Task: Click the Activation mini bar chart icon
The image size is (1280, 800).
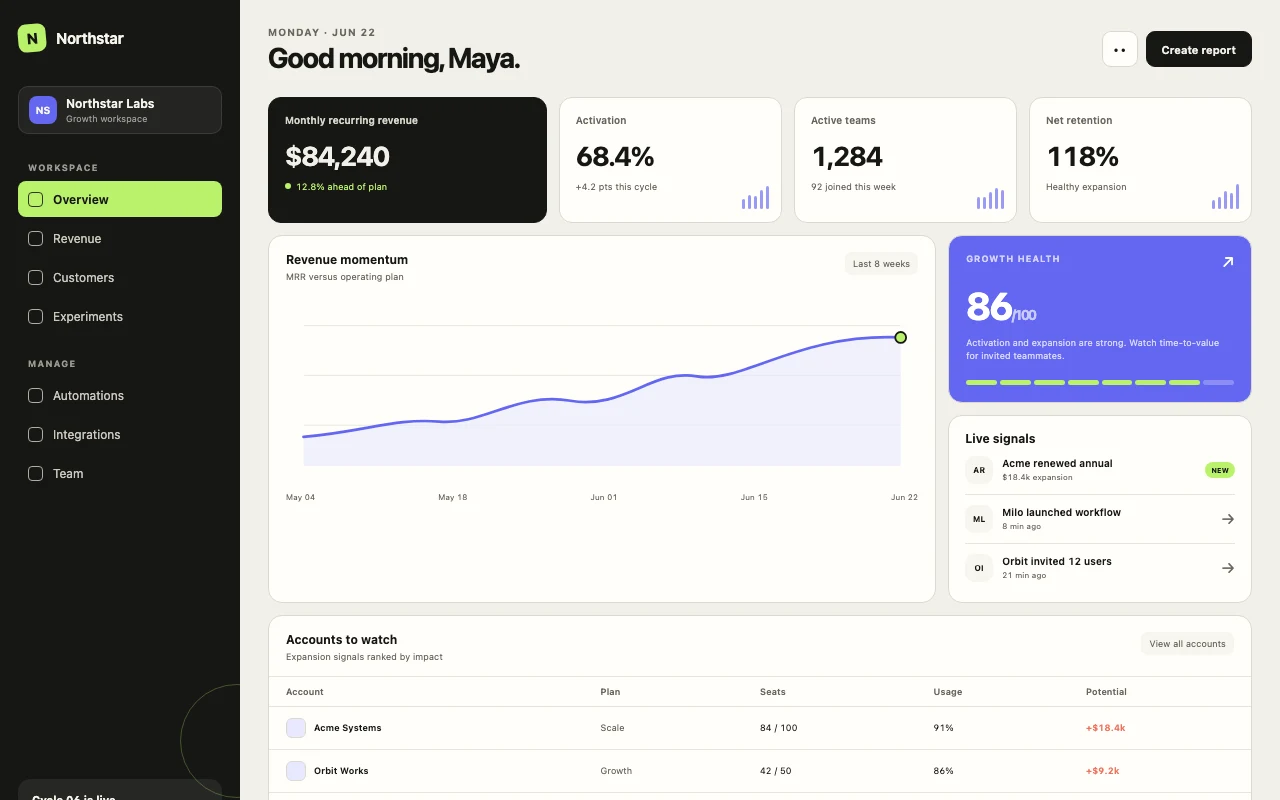Action: pyautogui.click(x=755, y=197)
